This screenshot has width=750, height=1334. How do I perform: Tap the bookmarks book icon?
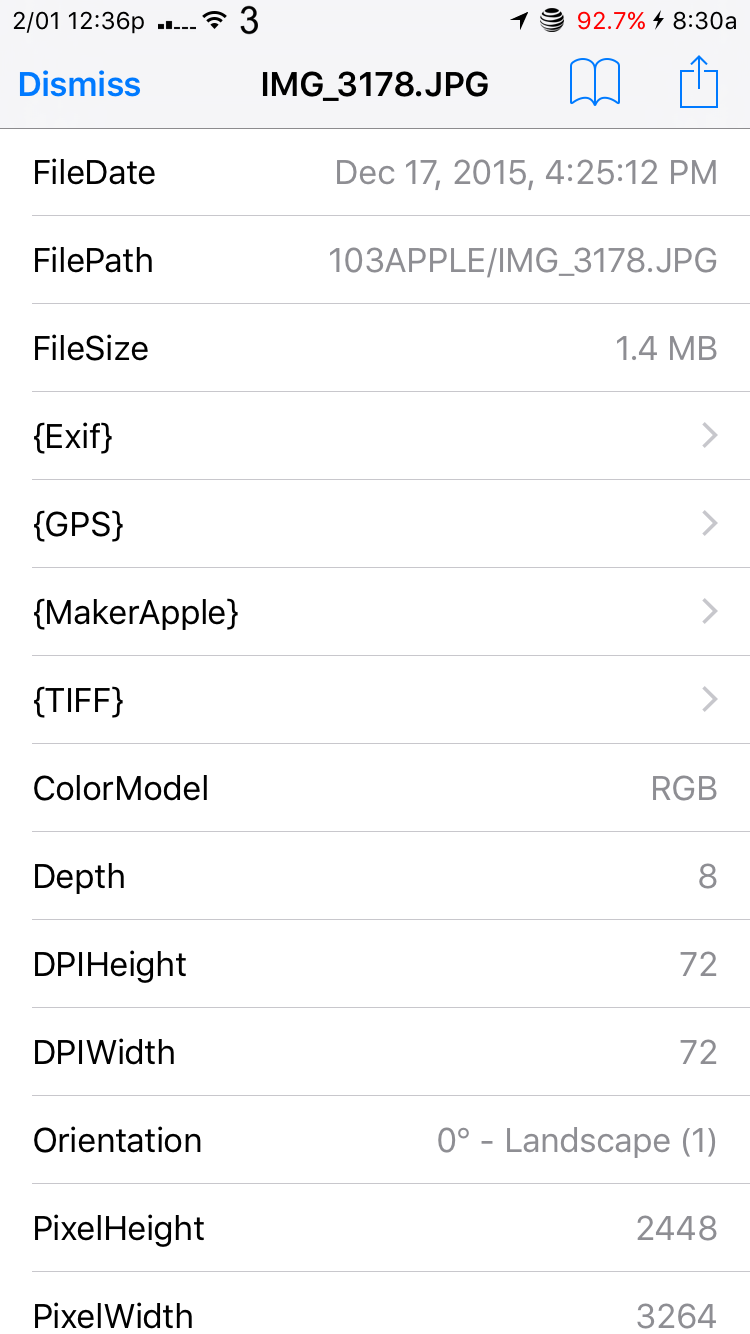[595, 83]
